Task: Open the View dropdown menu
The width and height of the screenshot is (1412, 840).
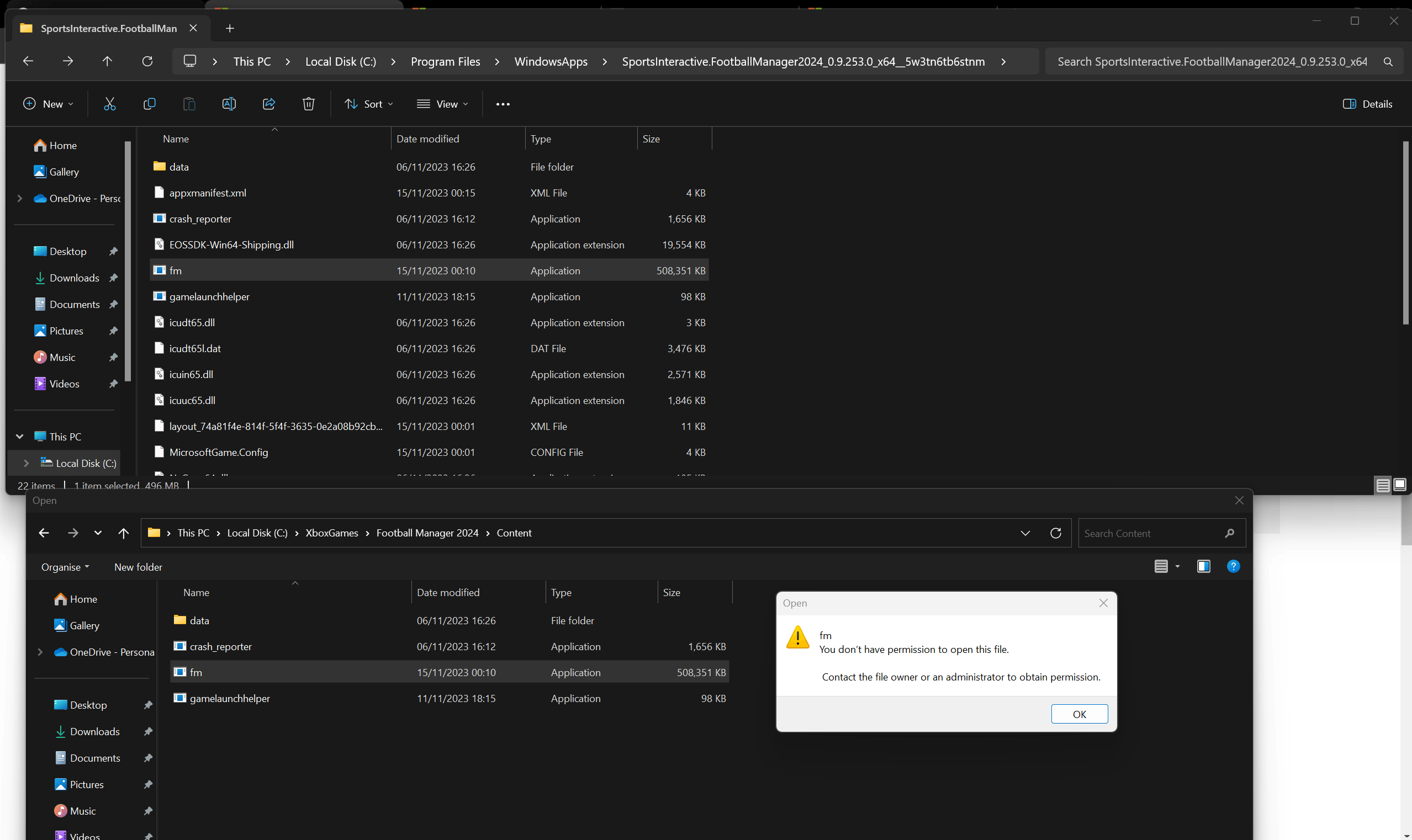Action: (x=442, y=104)
